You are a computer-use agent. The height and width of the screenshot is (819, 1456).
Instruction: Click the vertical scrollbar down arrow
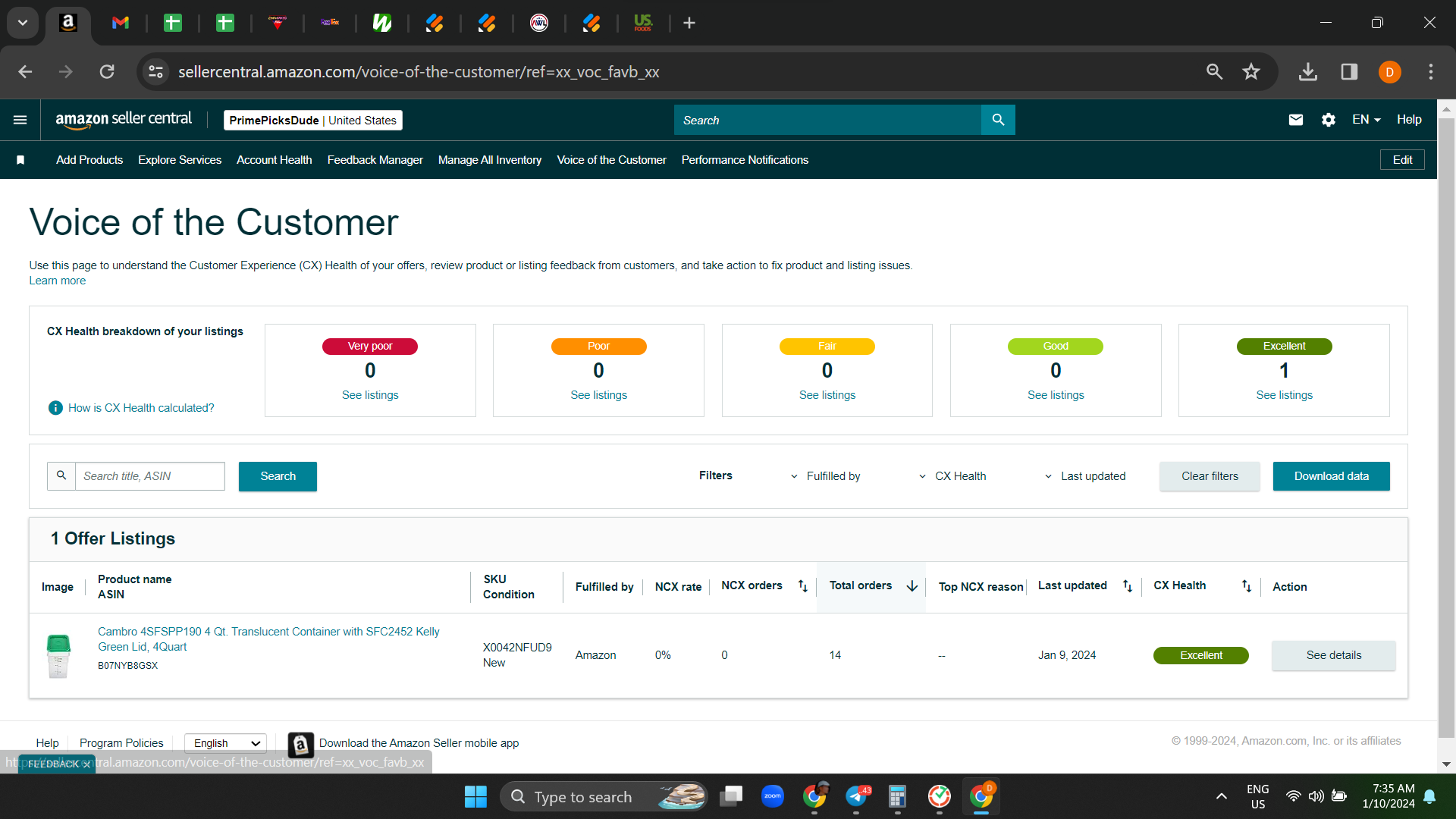[1446, 764]
